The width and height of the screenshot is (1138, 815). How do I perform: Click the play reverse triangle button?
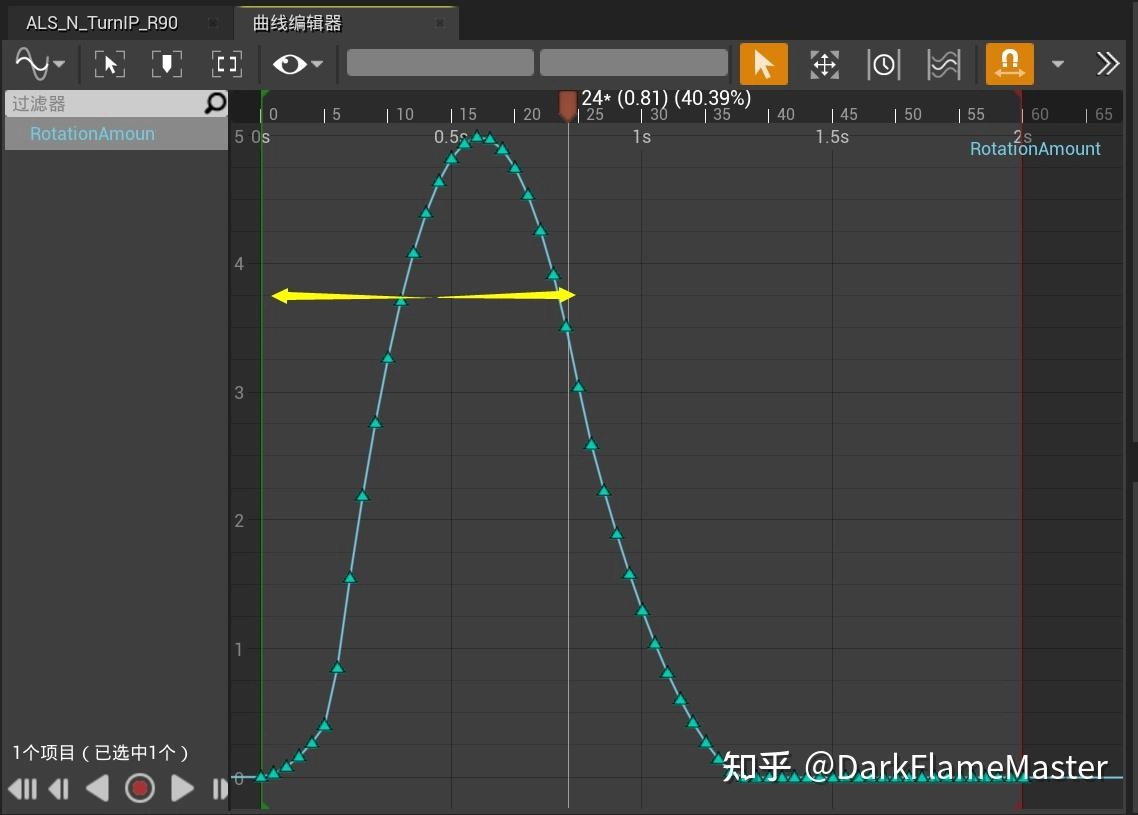97,789
